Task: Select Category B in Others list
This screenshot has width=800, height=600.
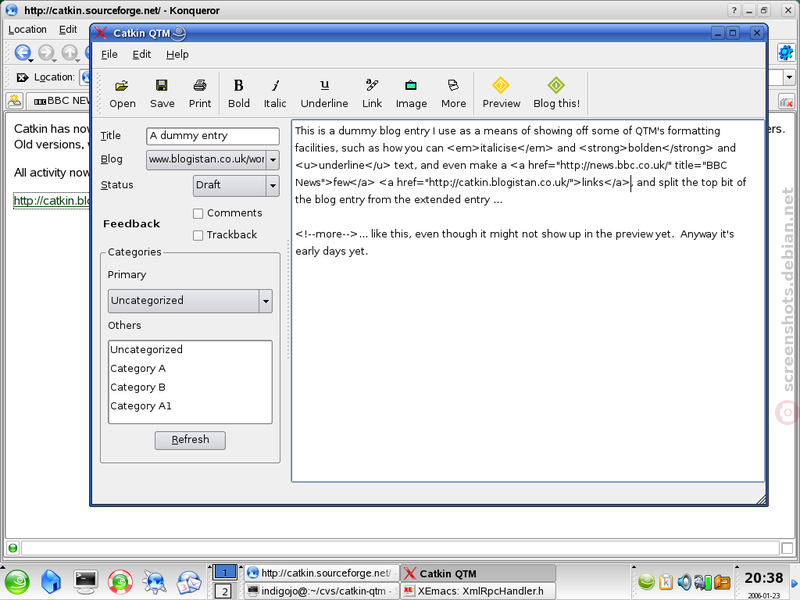Action: [190, 387]
